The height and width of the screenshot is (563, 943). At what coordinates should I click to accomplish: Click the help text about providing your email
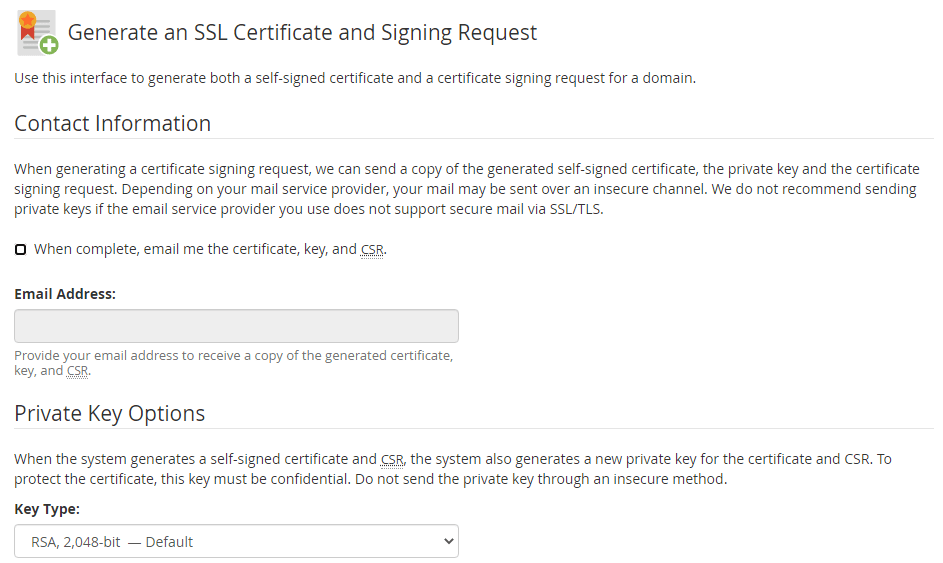tap(233, 363)
